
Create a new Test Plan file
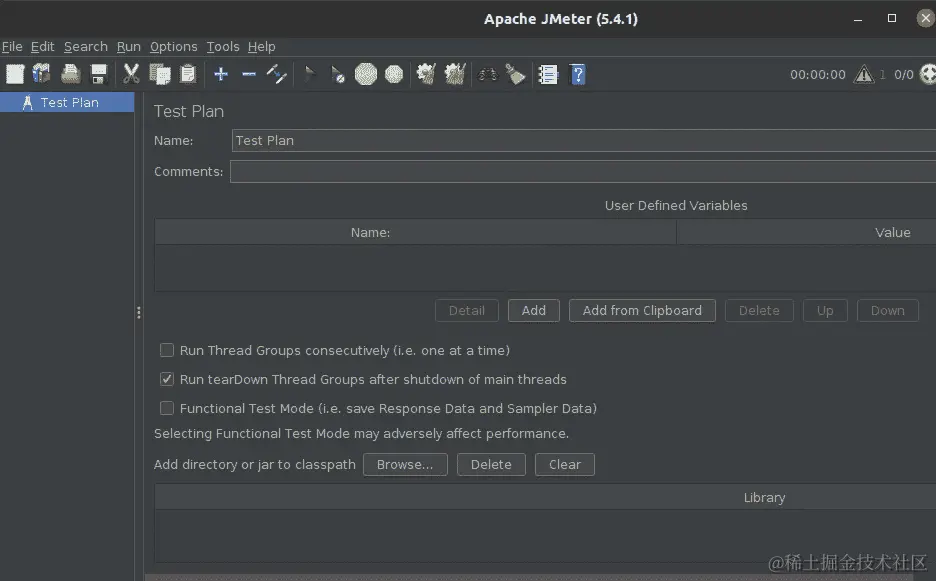pyautogui.click(x=15, y=74)
